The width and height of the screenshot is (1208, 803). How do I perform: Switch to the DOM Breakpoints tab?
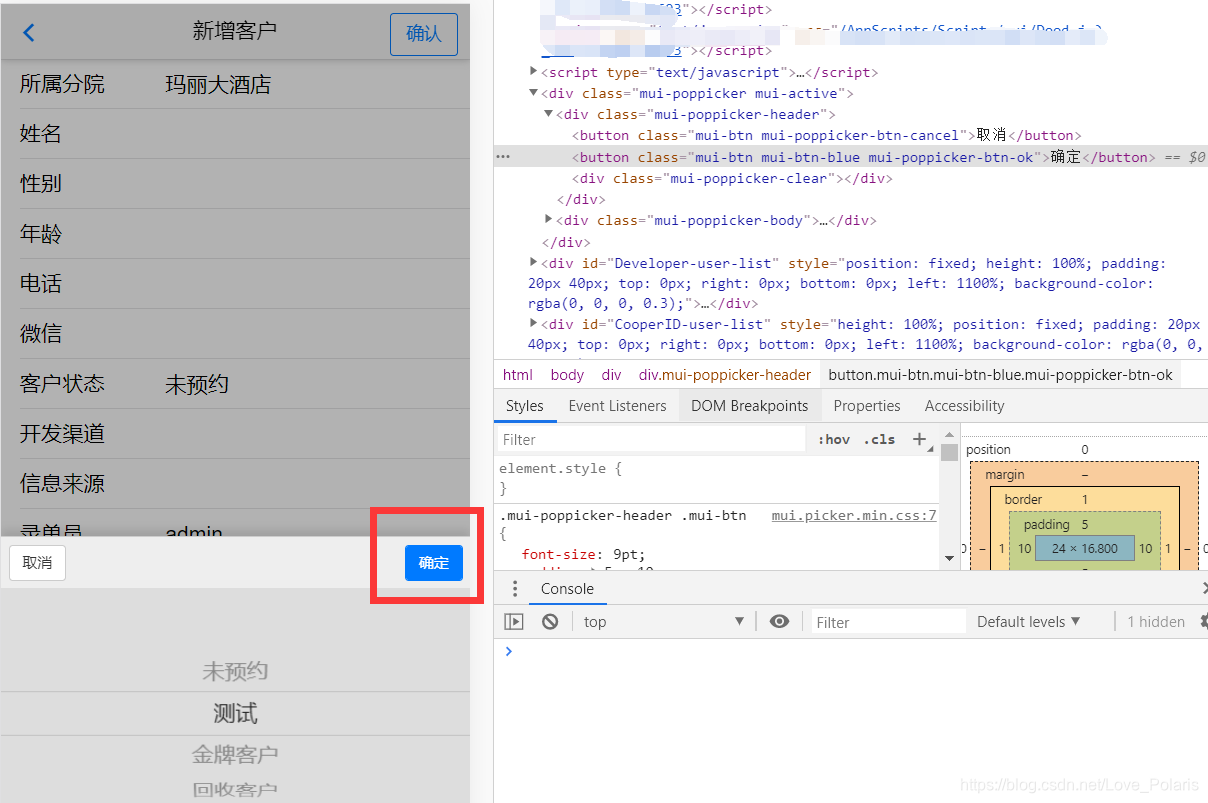click(x=750, y=406)
